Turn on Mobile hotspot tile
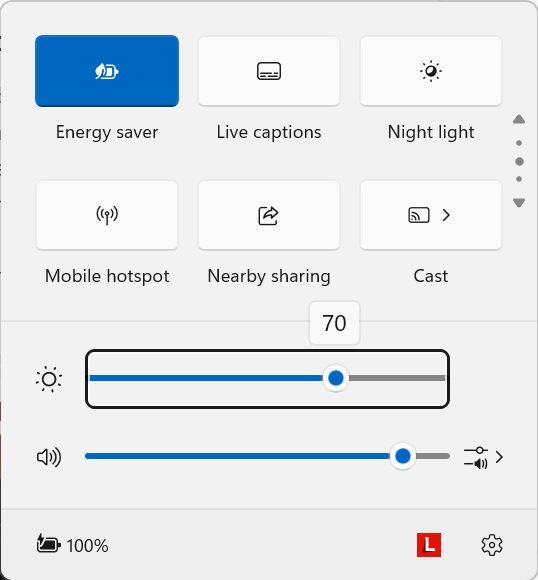This screenshot has width=538, height=580. (107, 215)
